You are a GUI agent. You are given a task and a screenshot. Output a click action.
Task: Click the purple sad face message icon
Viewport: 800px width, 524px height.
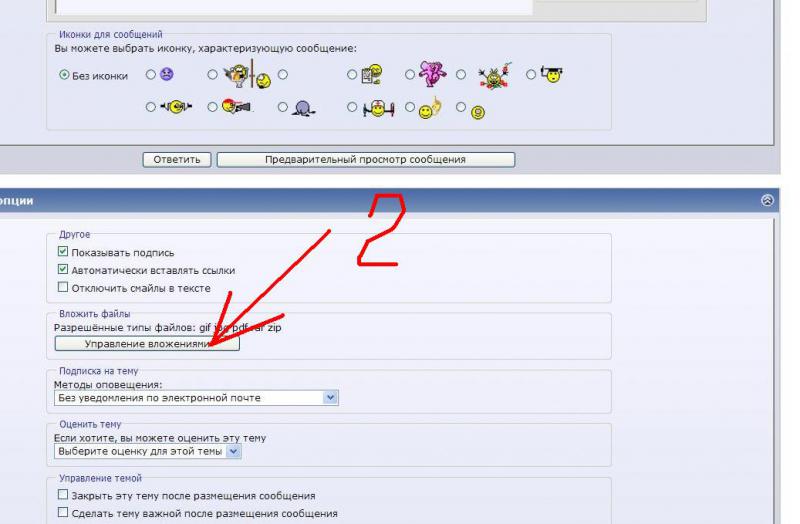tap(167, 74)
